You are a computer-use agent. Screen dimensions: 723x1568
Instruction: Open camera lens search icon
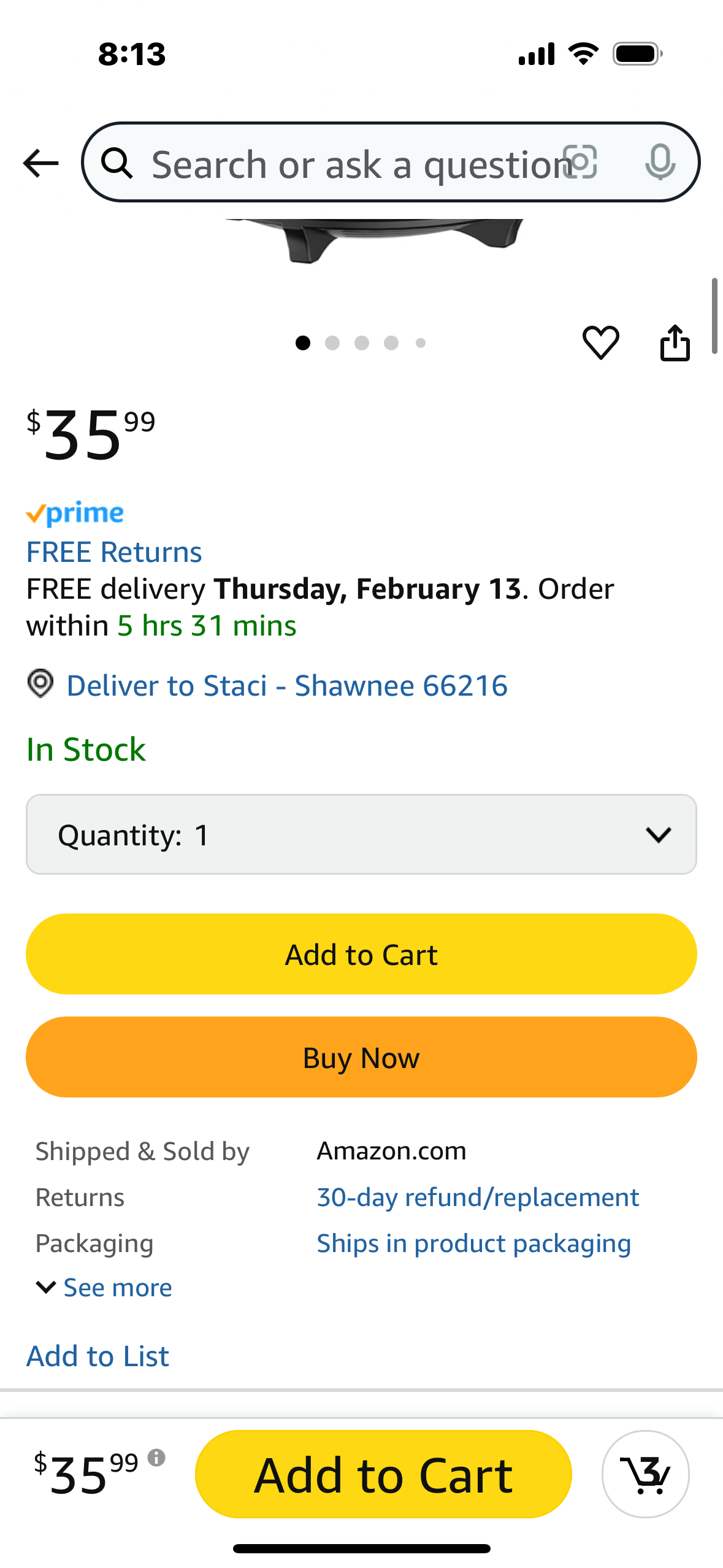pos(581,163)
